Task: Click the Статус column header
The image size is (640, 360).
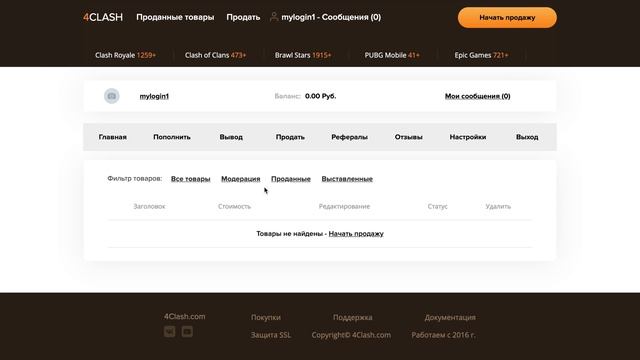Action: click(438, 207)
